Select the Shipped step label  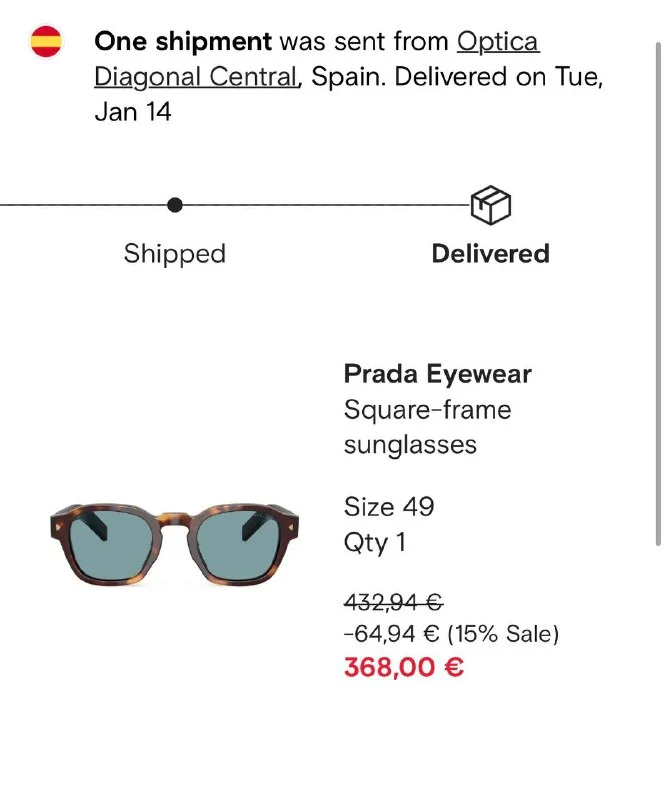tap(175, 254)
